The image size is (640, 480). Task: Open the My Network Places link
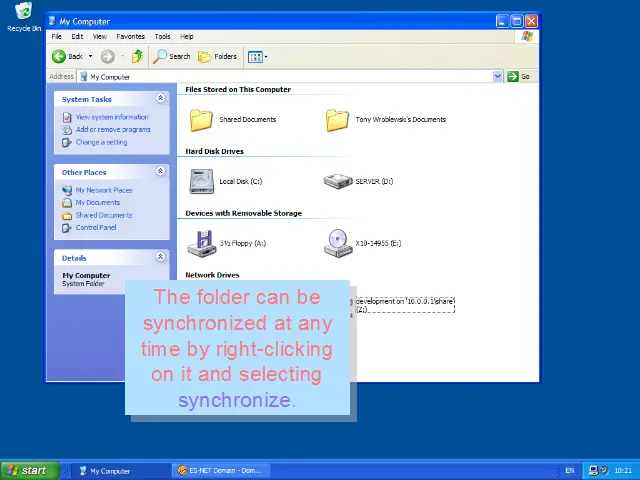click(104, 190)
